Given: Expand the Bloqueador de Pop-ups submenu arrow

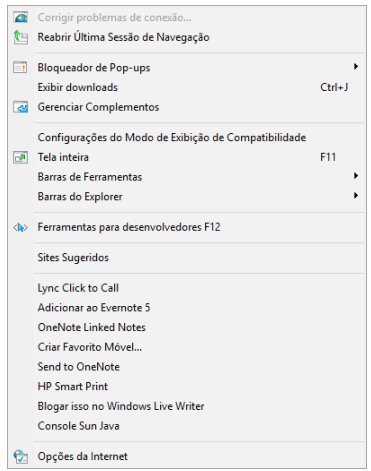Looking at the screenshot, I should [x=356, y=67].
